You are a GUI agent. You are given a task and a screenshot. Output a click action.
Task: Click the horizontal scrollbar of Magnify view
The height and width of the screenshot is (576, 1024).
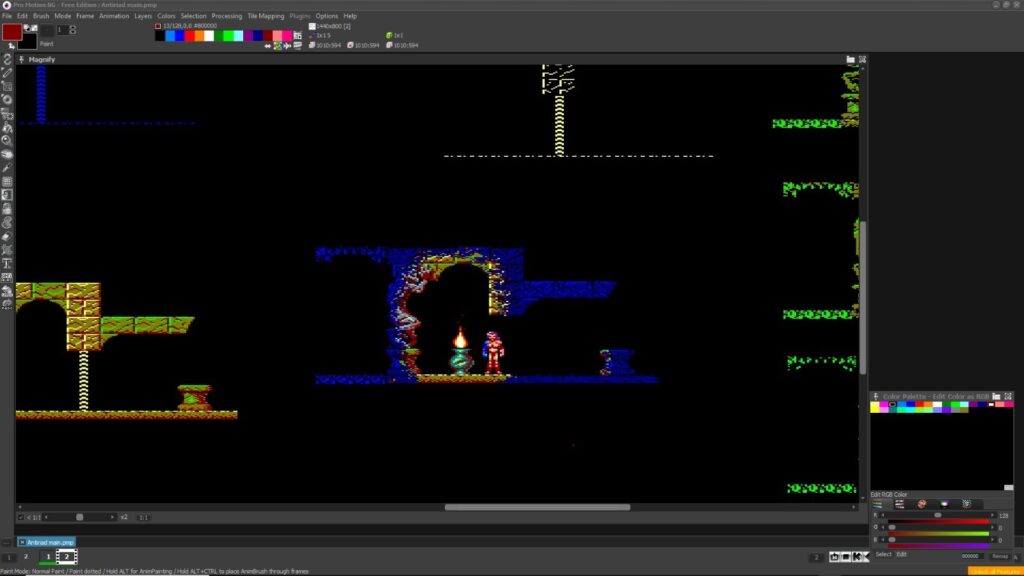(537, 507)
